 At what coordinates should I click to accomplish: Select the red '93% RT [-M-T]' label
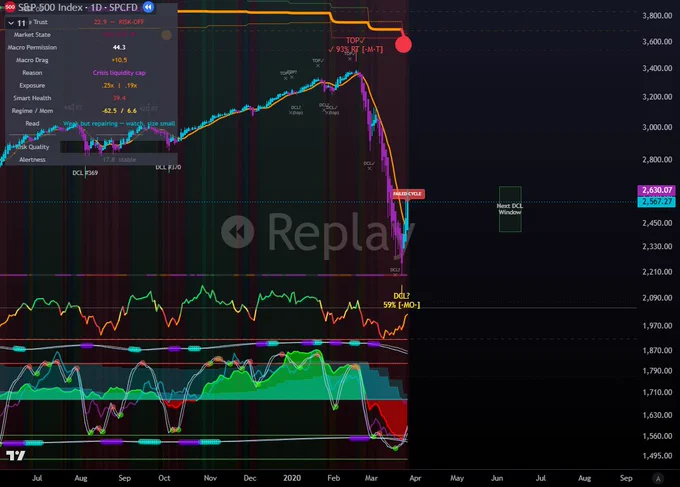coord(356,49)
